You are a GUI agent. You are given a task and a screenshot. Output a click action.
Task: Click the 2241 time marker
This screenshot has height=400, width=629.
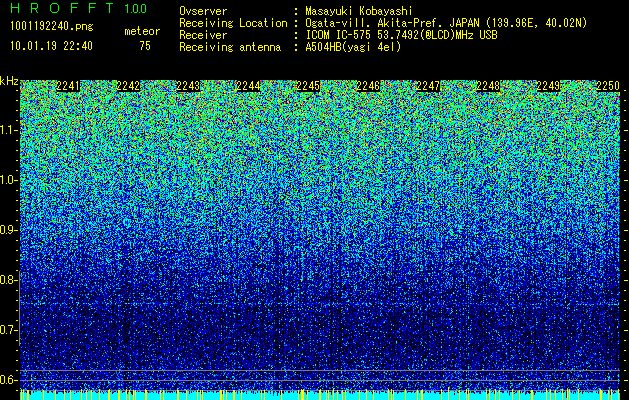point(68,86)
